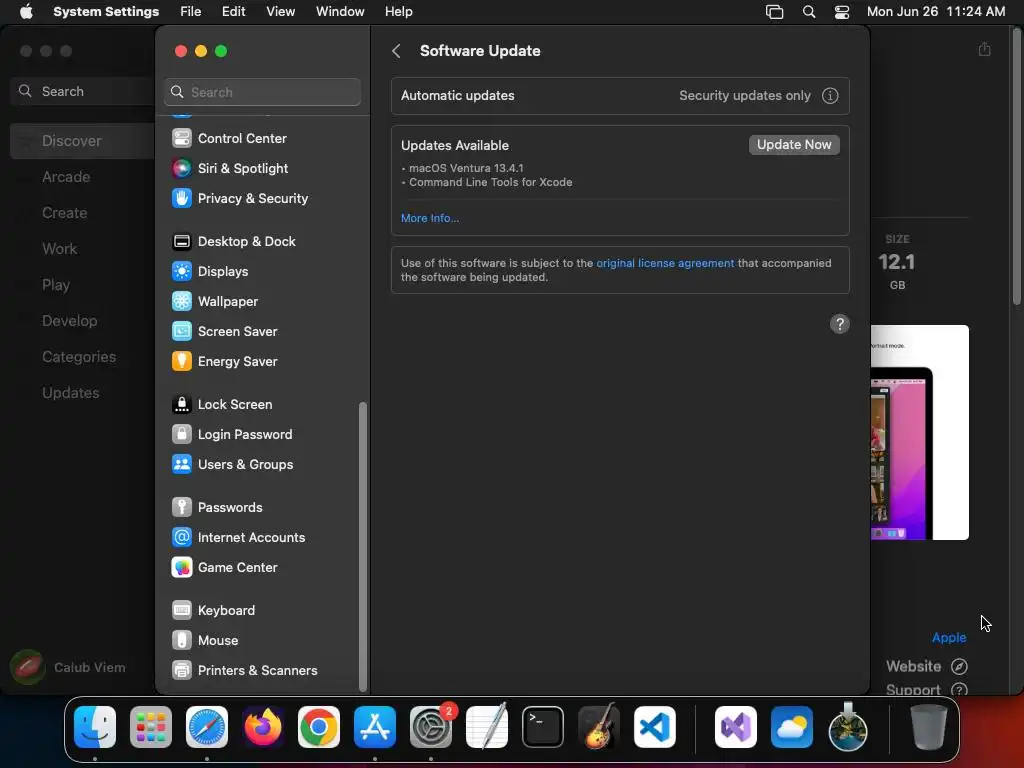Open Website link in App Store window

point(927,667)
